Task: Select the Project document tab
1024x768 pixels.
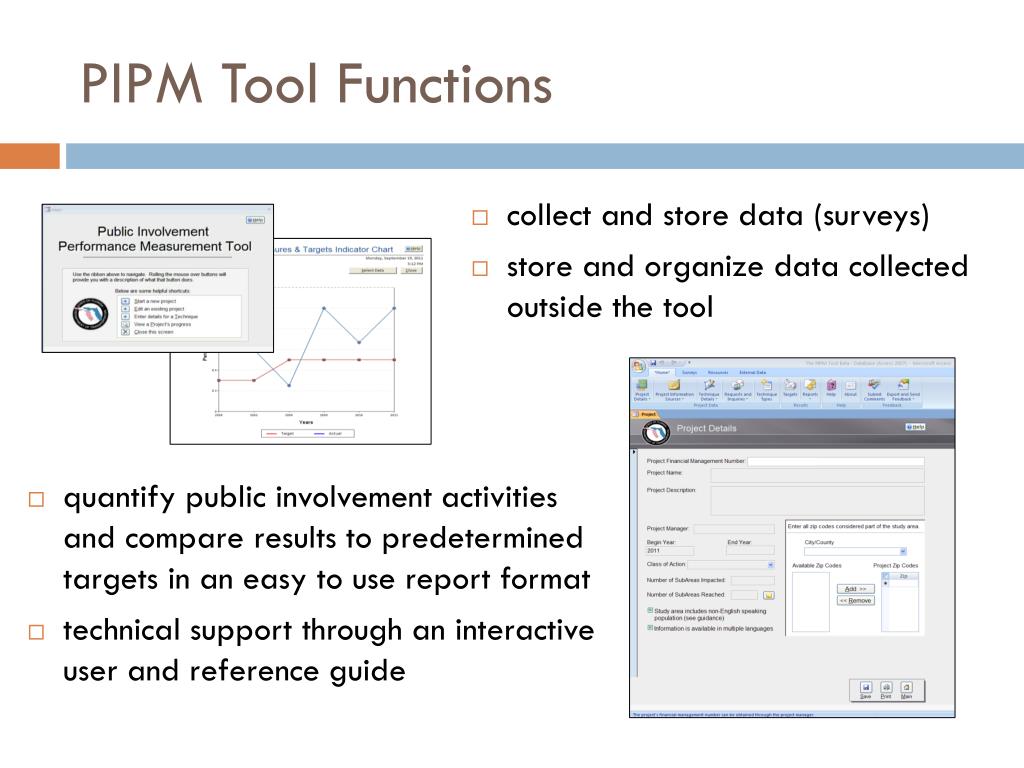Action: tap(645, 414)
